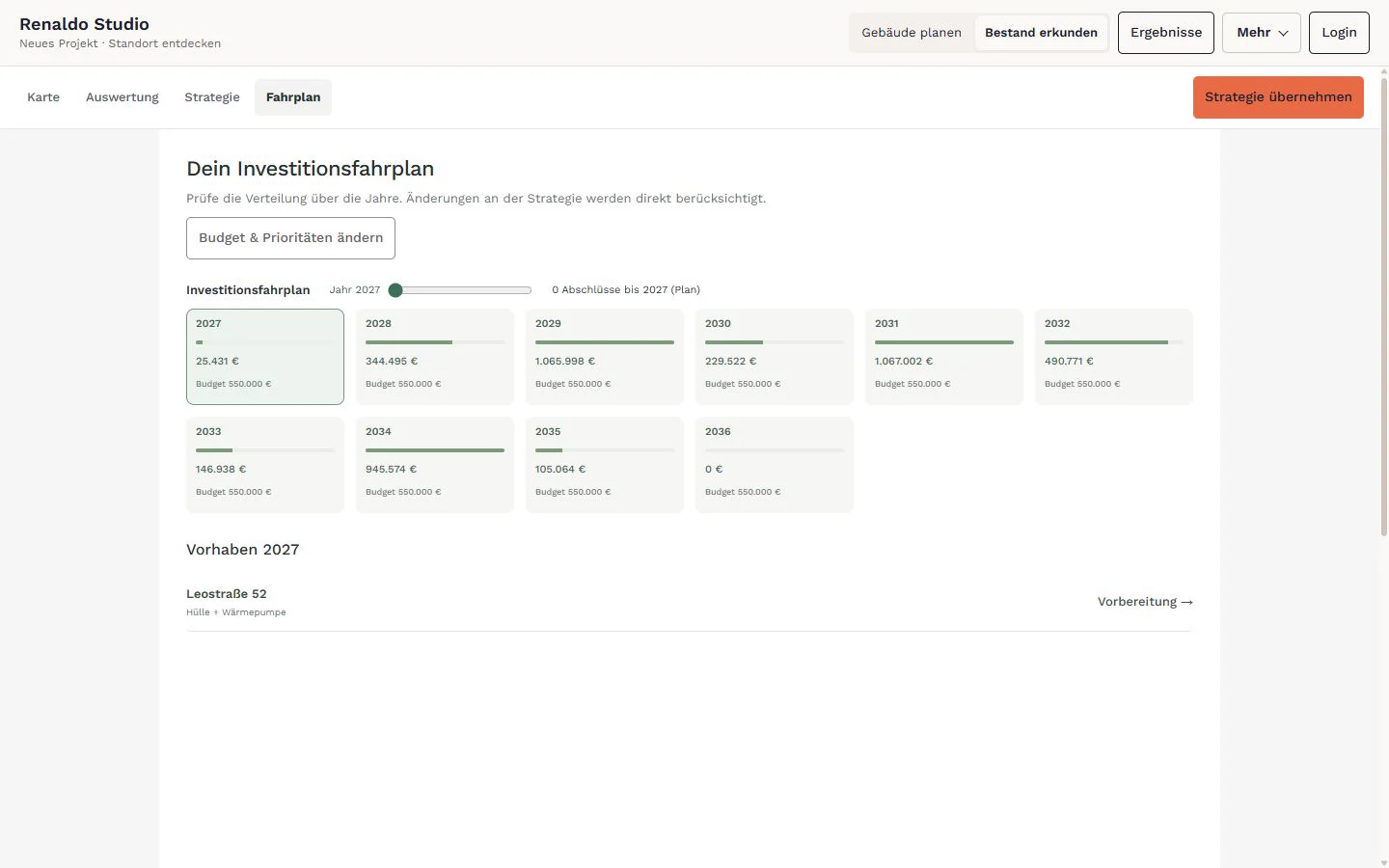Click the 'Dein Investitionsfahrplan' heading
The image size is (1389, 868).
click(311, 169)
